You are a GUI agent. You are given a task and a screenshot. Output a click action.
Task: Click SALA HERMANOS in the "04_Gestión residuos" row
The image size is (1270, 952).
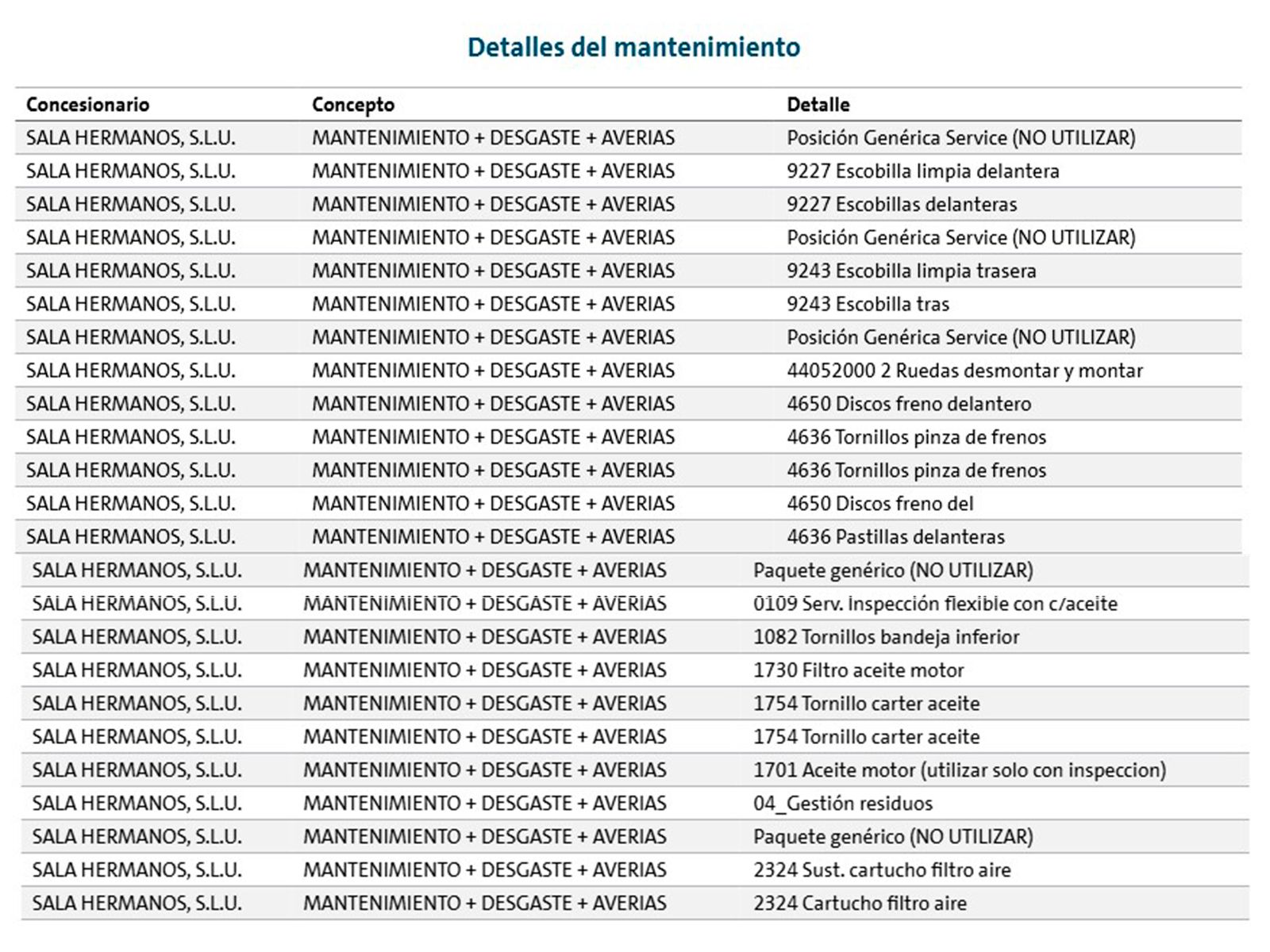pyautogui.click(x=137, y=804)
